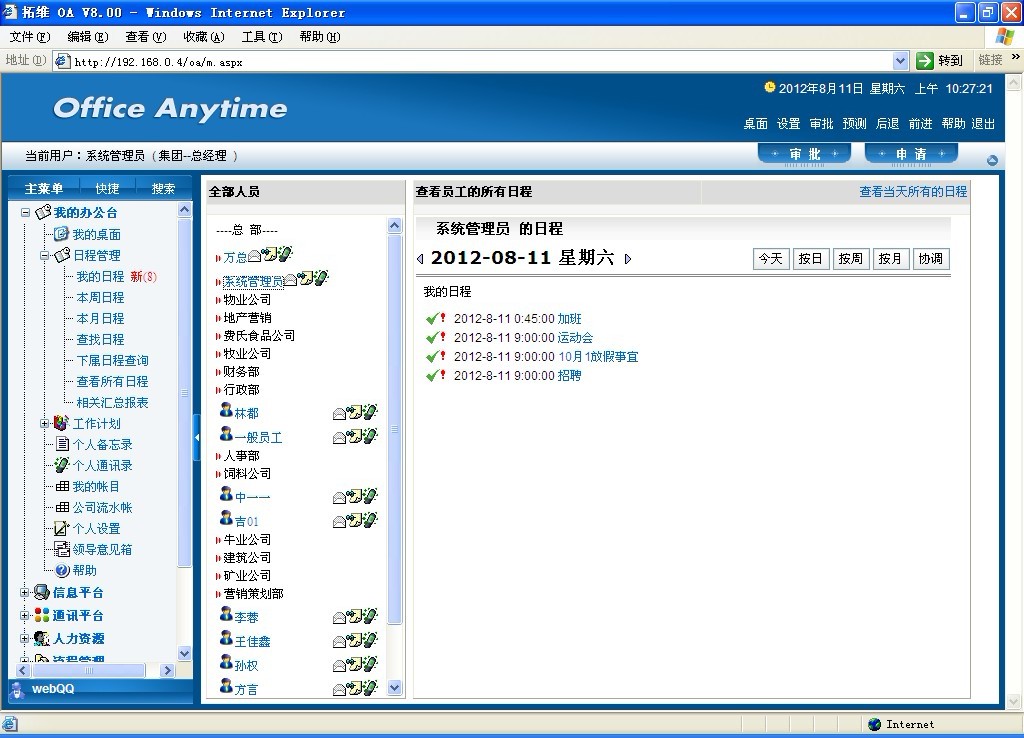
Task: Open 个人备忘录 memo icon in tree
Action: (x=61, y=444)
